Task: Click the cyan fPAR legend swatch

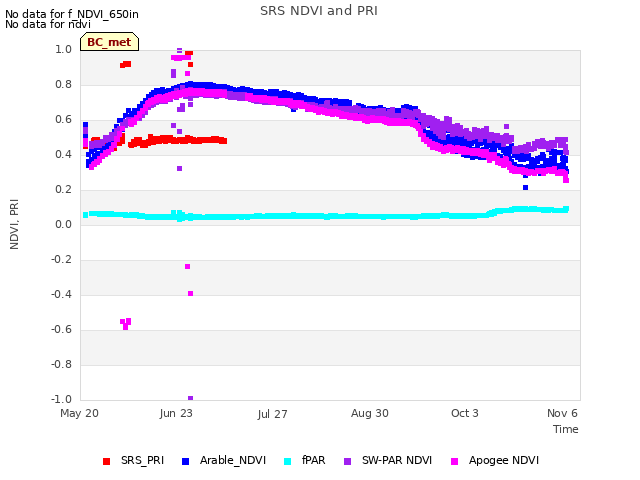Action: point(287,461)
